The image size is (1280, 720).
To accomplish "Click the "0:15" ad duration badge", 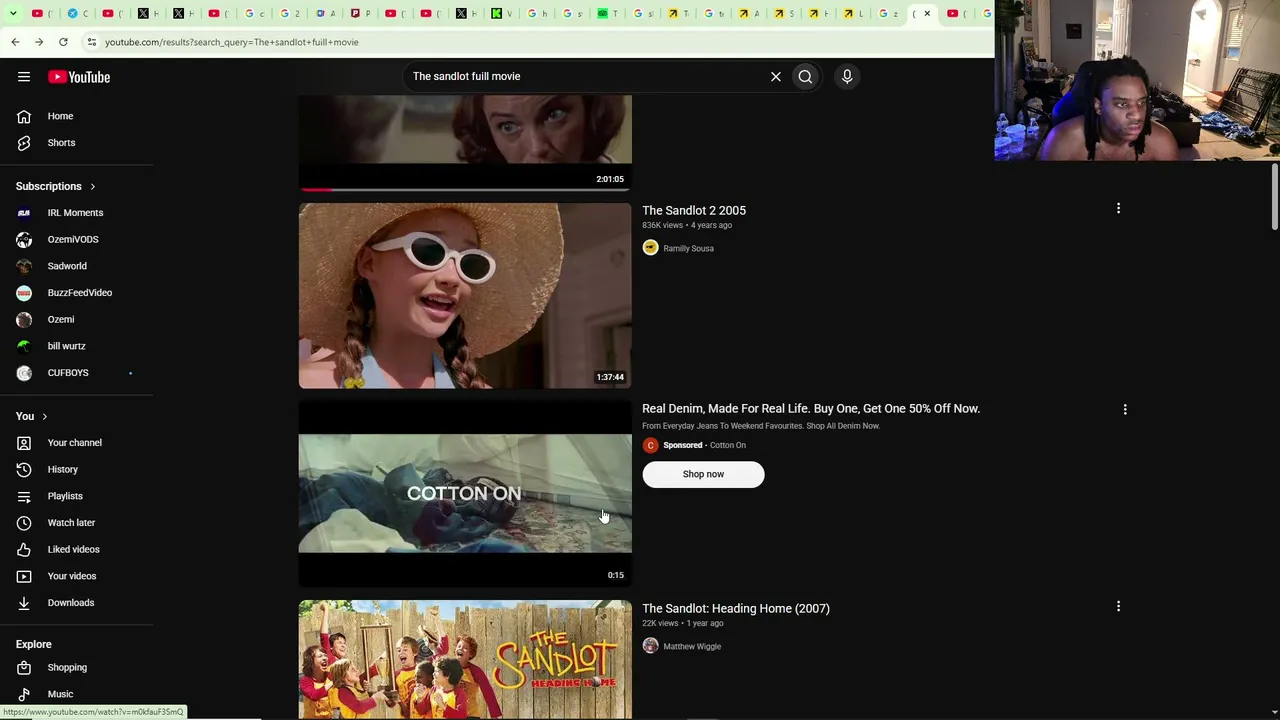I will point(616,576).
